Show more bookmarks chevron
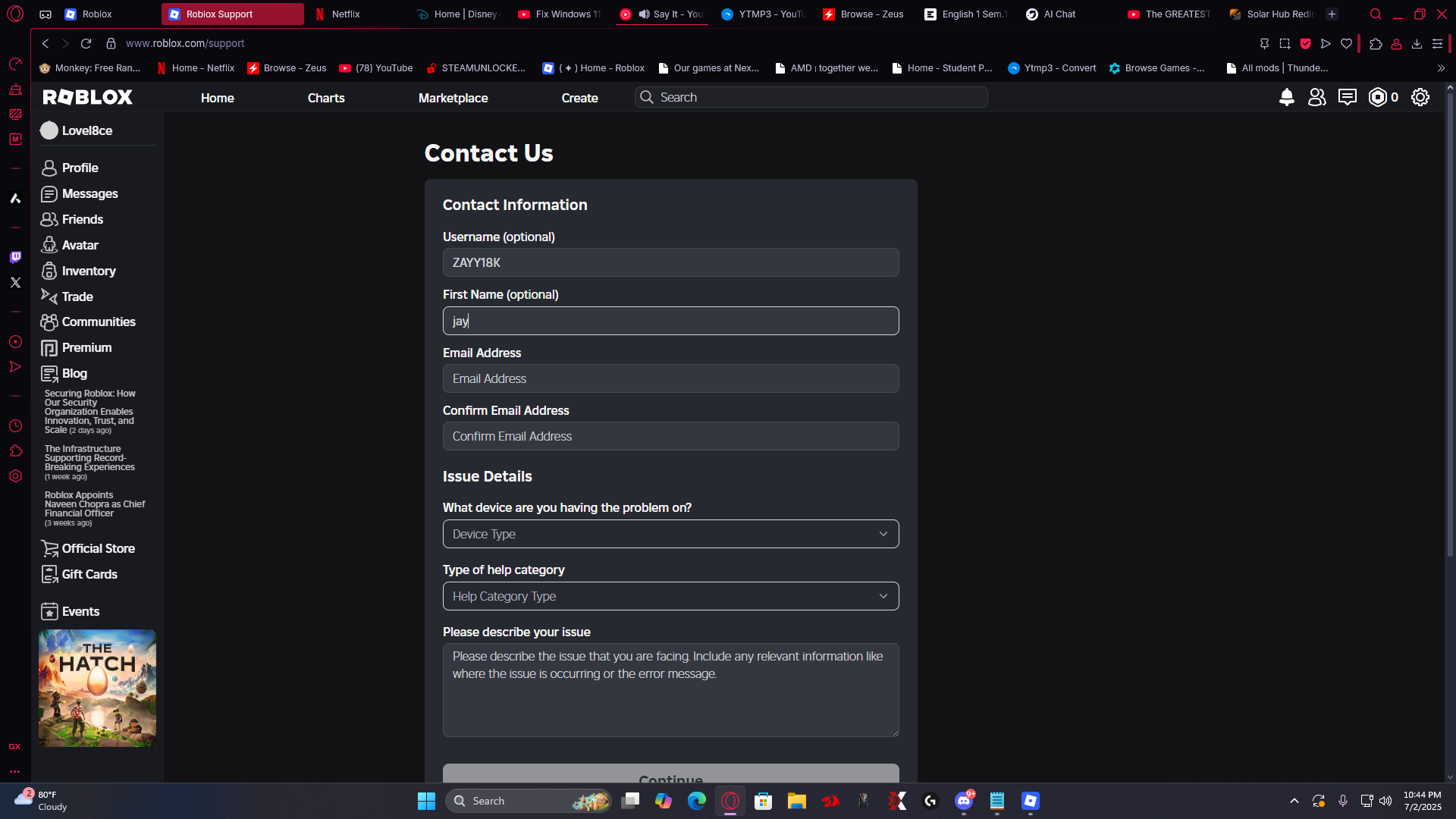This screenshot has height=819, width=1456. (x=1441, y=68)
